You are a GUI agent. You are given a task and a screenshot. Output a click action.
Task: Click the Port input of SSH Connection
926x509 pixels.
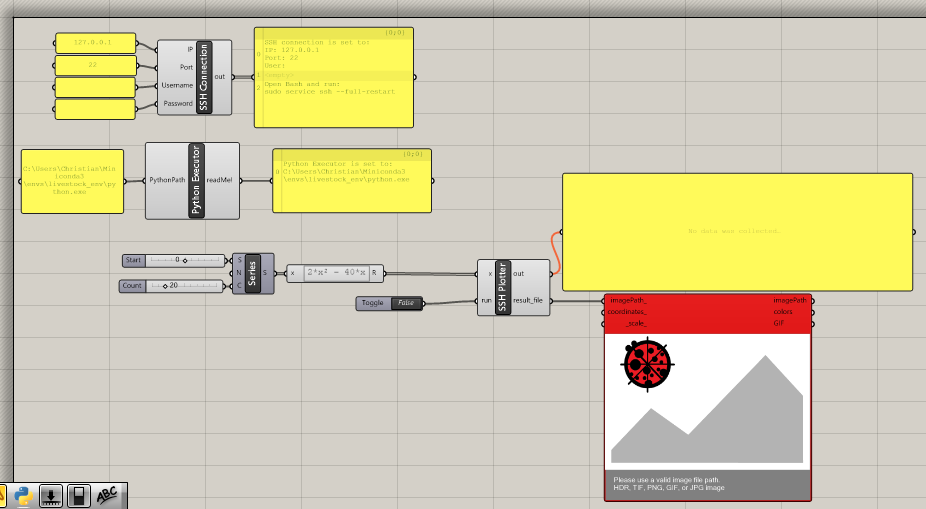click(x=186, y=67)
